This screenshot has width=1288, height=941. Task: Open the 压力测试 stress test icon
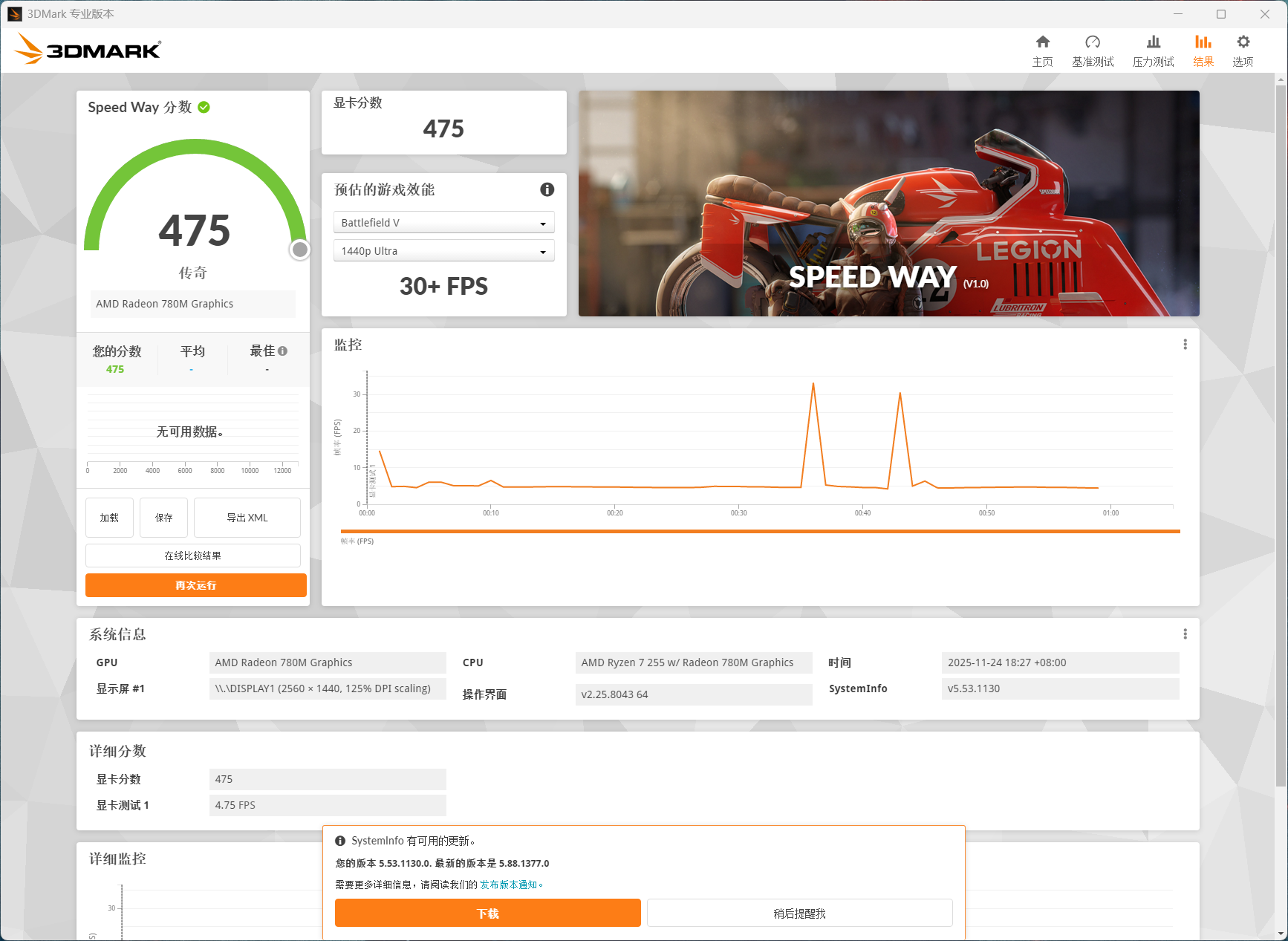click(x=1153, y=42)
